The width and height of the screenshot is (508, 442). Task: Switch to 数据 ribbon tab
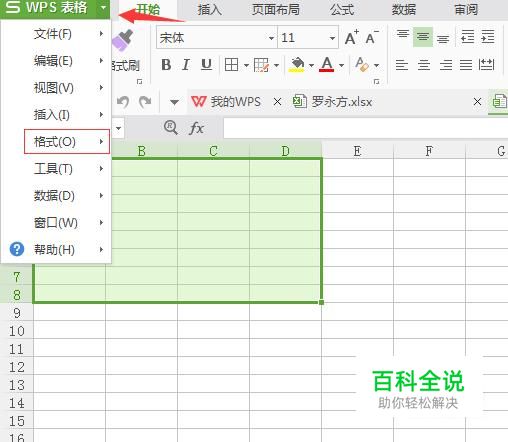404,9
